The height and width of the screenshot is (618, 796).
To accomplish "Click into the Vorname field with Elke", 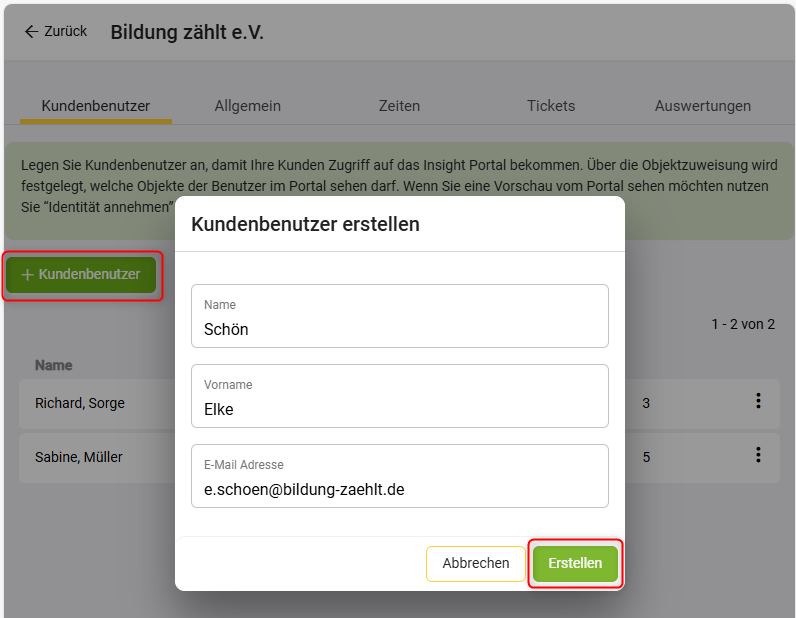I will tap(400, 408).
